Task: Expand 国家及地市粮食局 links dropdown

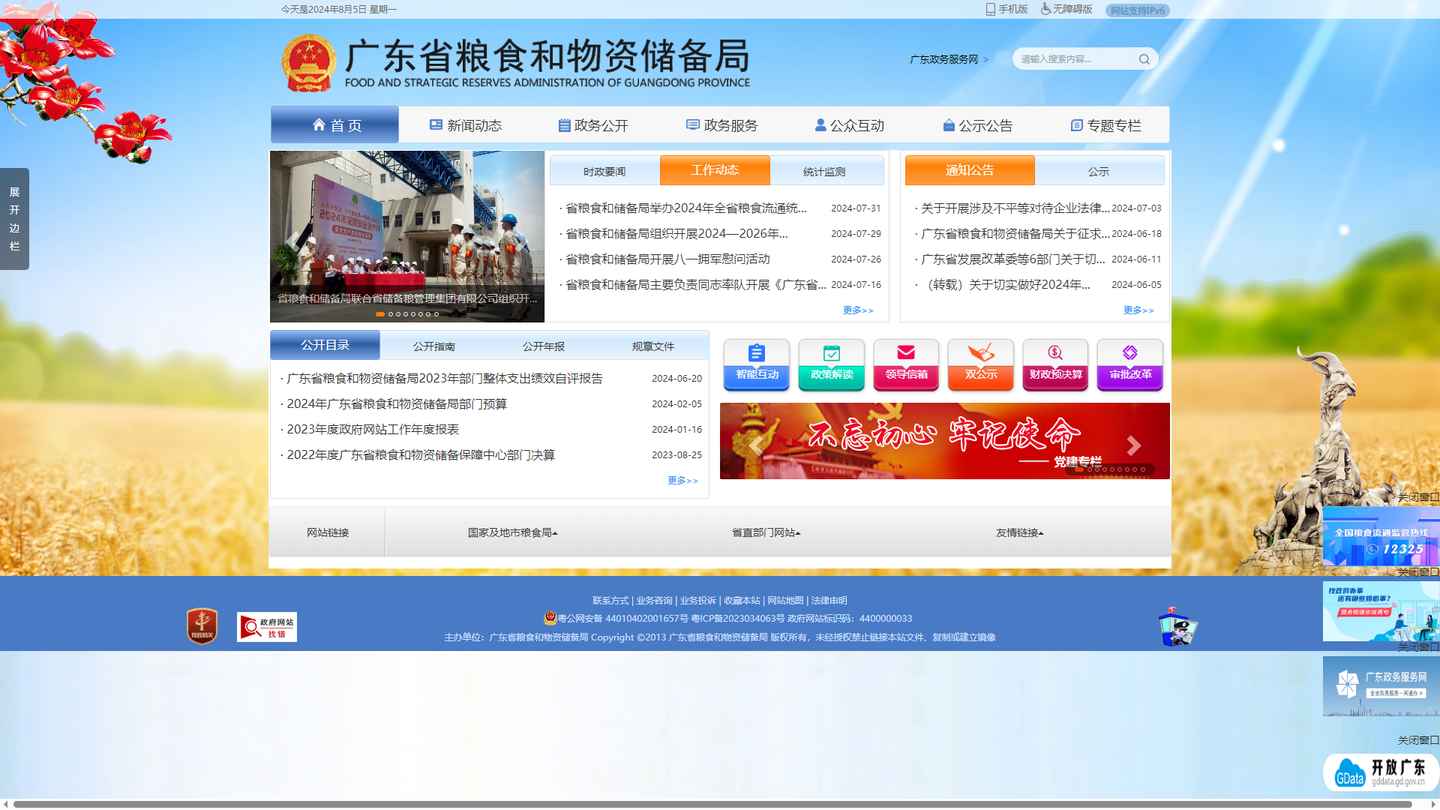Action: [512, 532]
